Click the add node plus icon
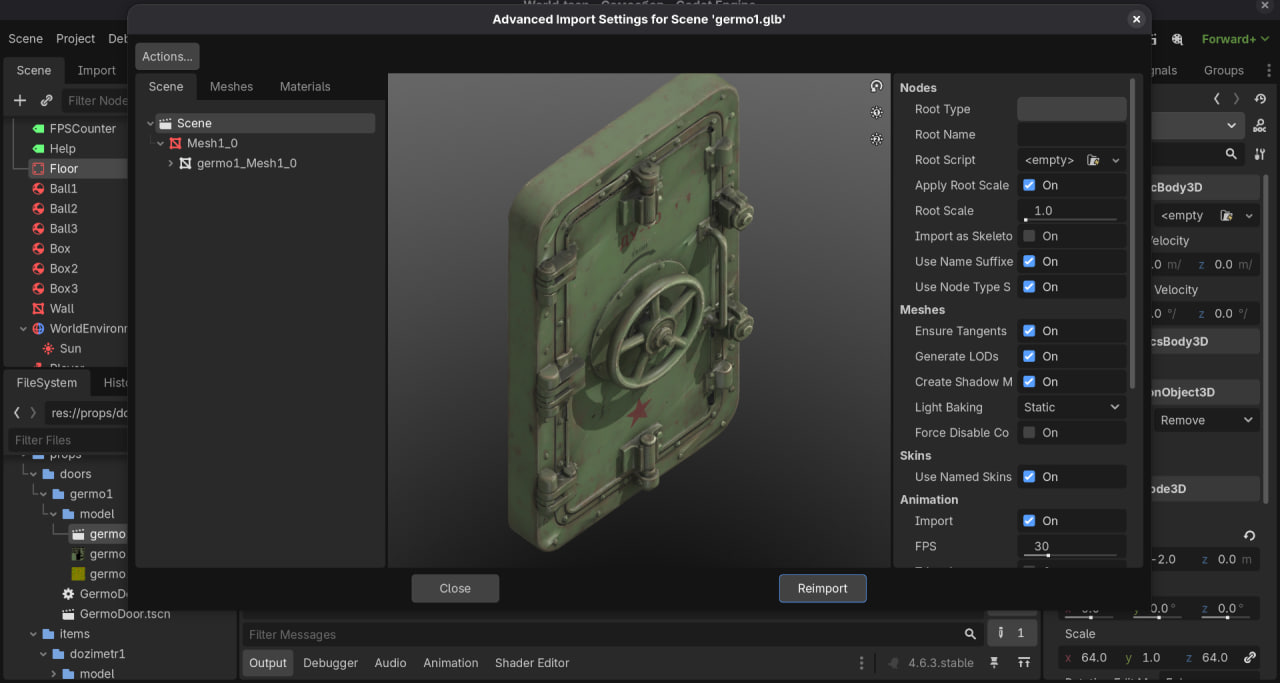The height and width of the screenshot is (683, 1280). pos(19,101)
